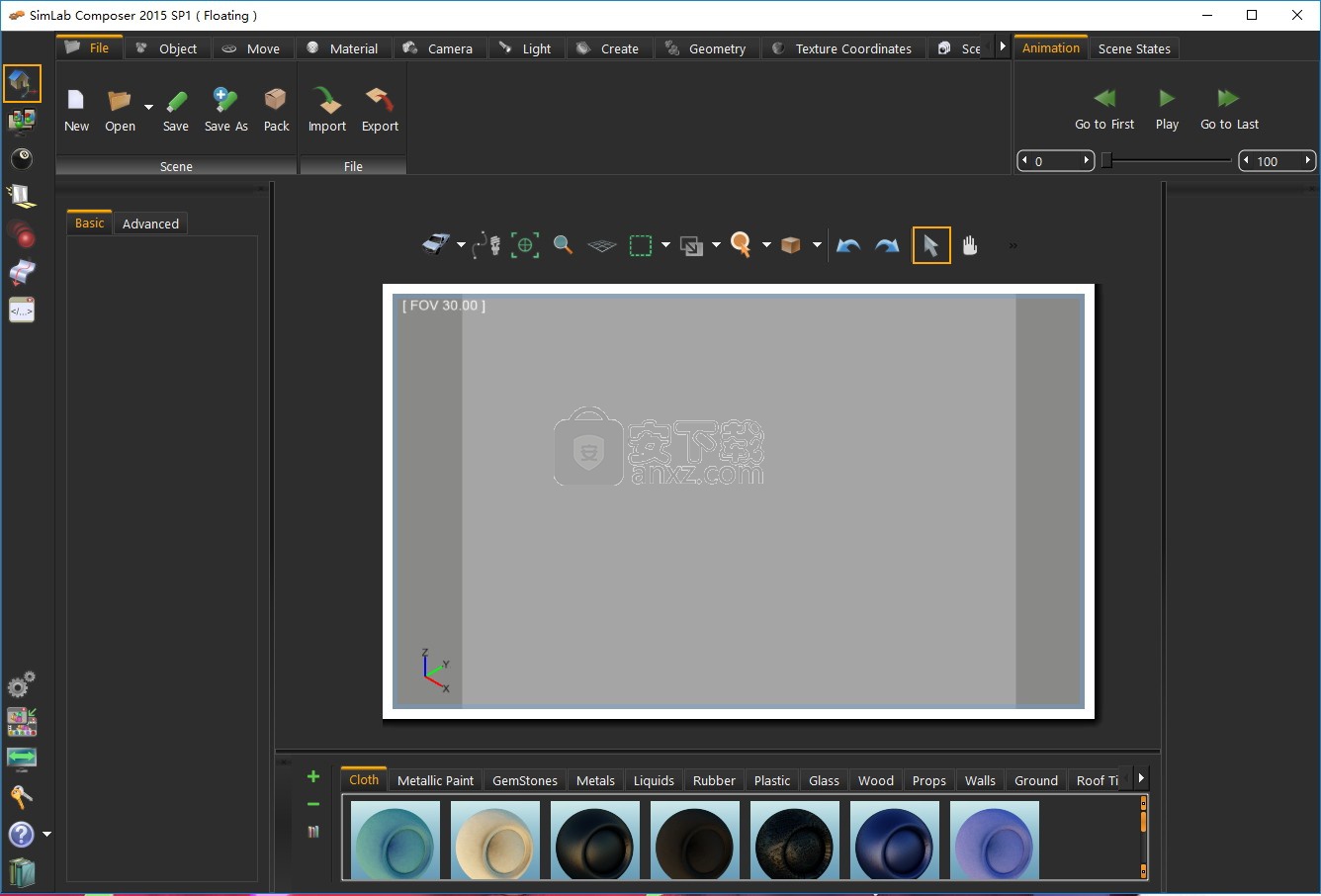Activate the arrow selection mode tool
The height and width of the screenshot is (896, 1321).
930,245
